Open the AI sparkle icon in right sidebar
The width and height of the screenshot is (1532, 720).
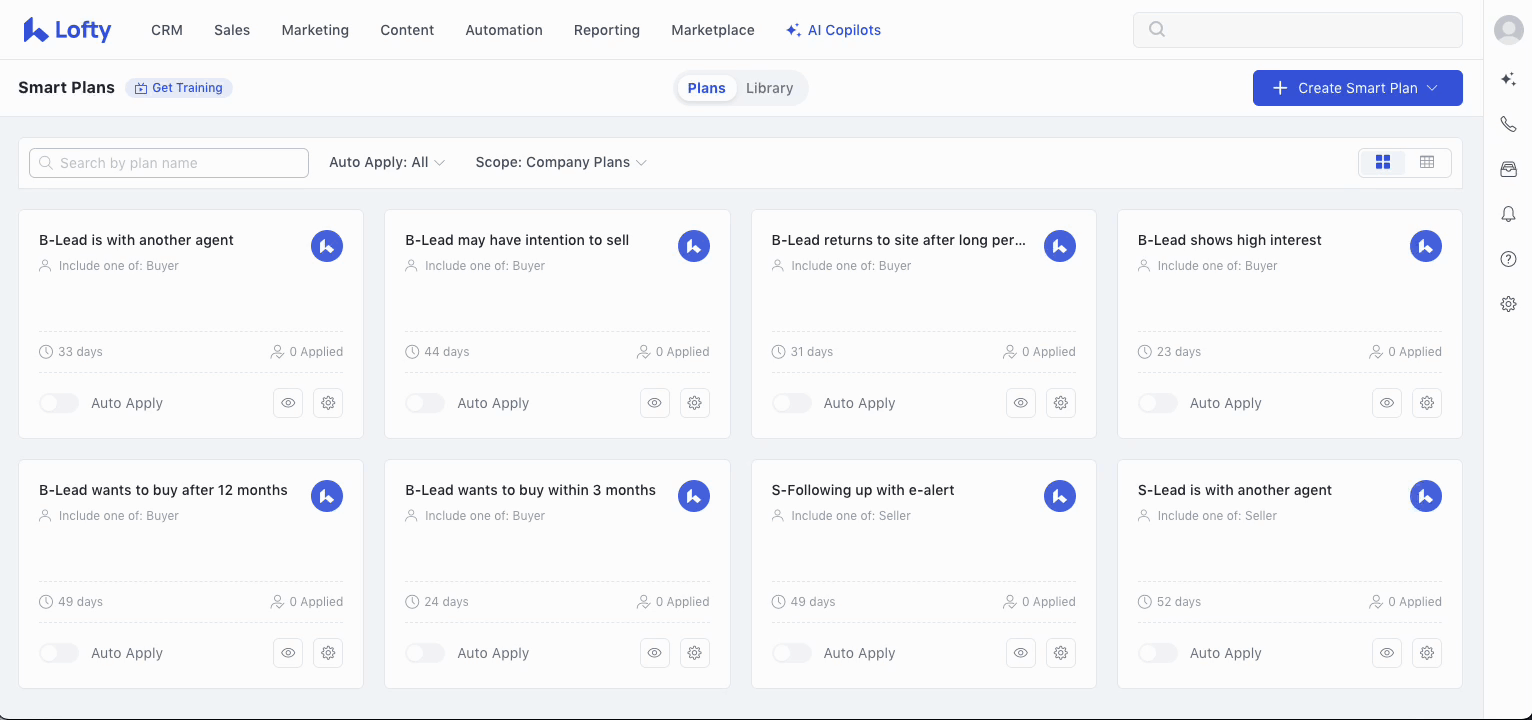(x=1508, y=80)
